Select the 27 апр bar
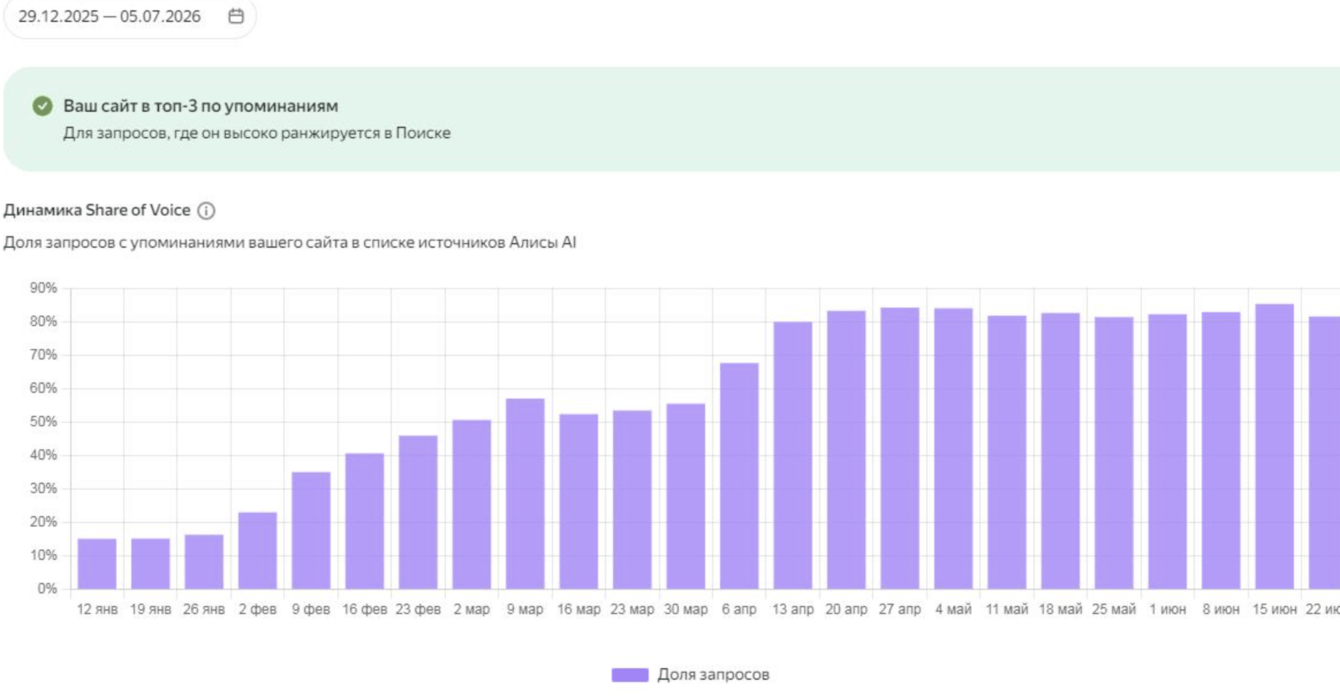Screen dimensions: 1340x697 pyautogui.click(x=900, y=449)
